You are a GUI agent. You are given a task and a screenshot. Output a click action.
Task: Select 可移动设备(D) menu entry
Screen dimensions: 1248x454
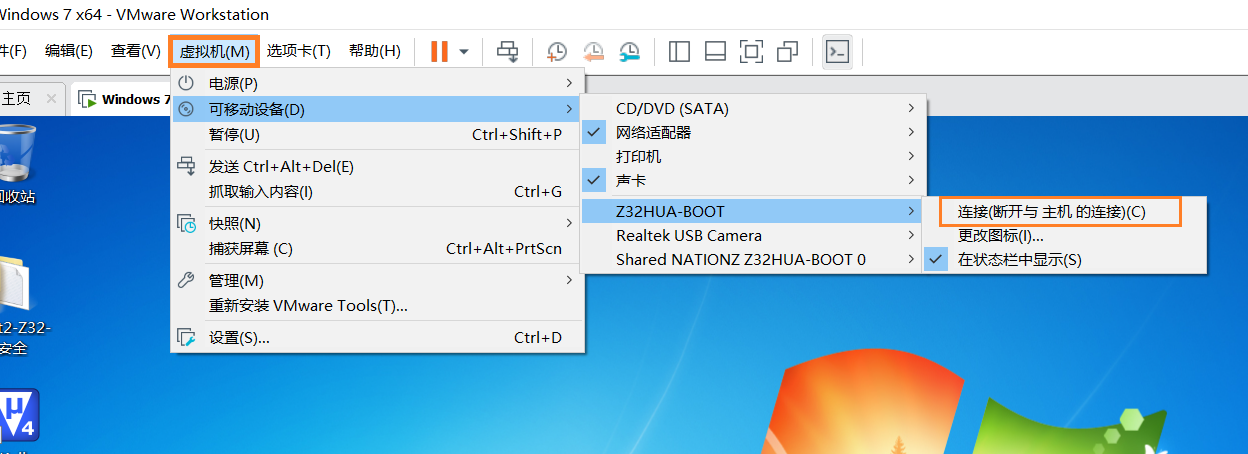[377, 109]
